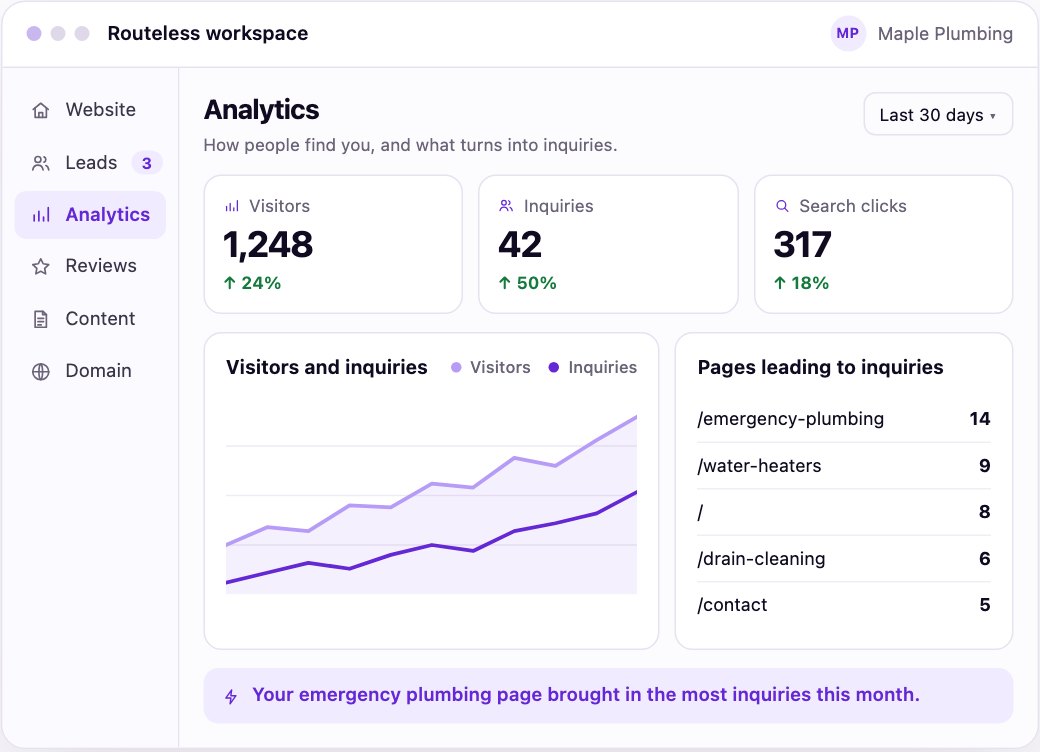
Task: Click the Visitors card bar chart icon
Action: click(x=231, y=206)
